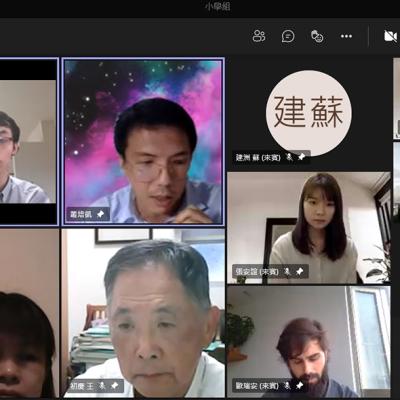
Task: Open the participants panel
Action: (x=259, y=36)
